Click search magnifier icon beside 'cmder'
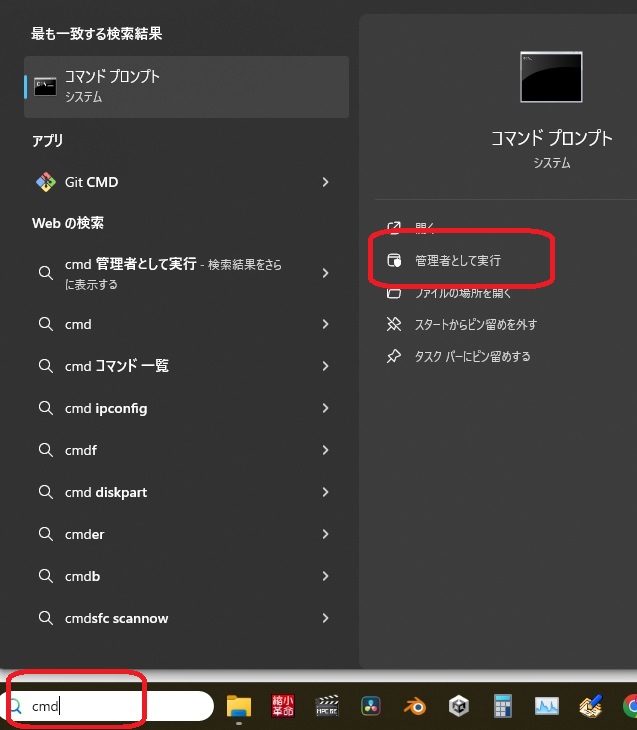 46,534
